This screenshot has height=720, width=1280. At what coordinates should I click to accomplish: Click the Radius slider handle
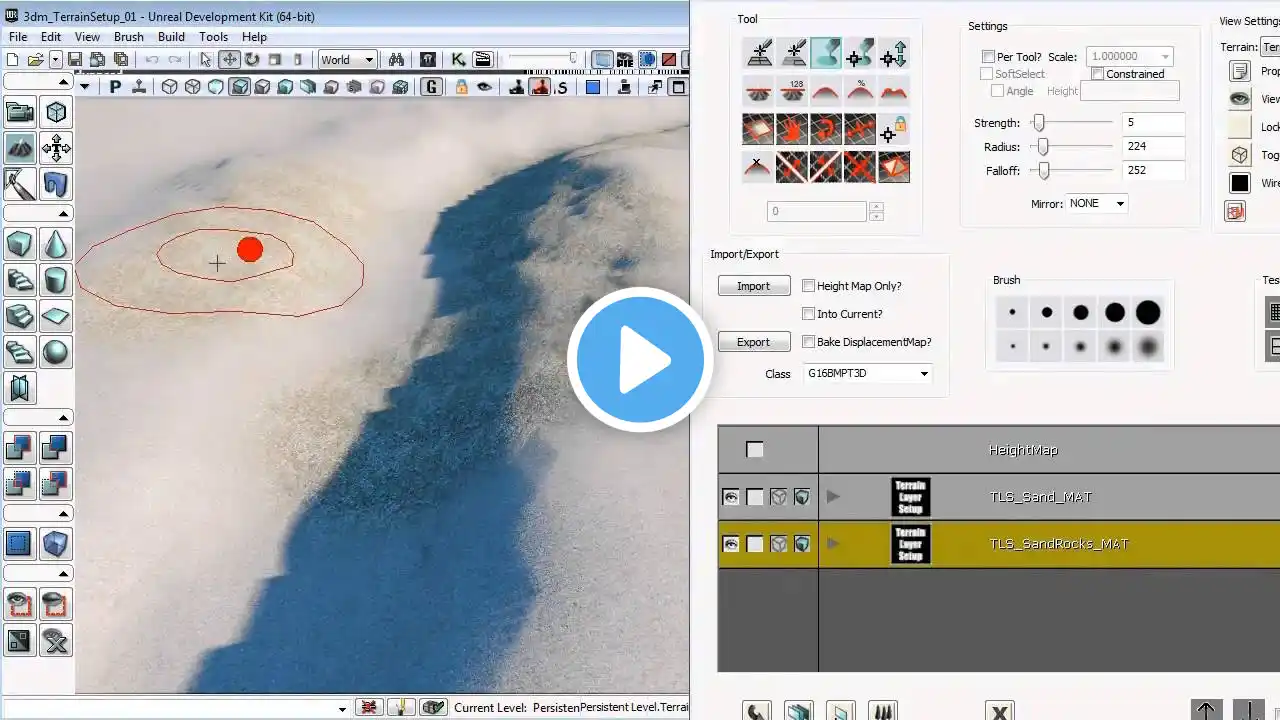[1042, 147]
